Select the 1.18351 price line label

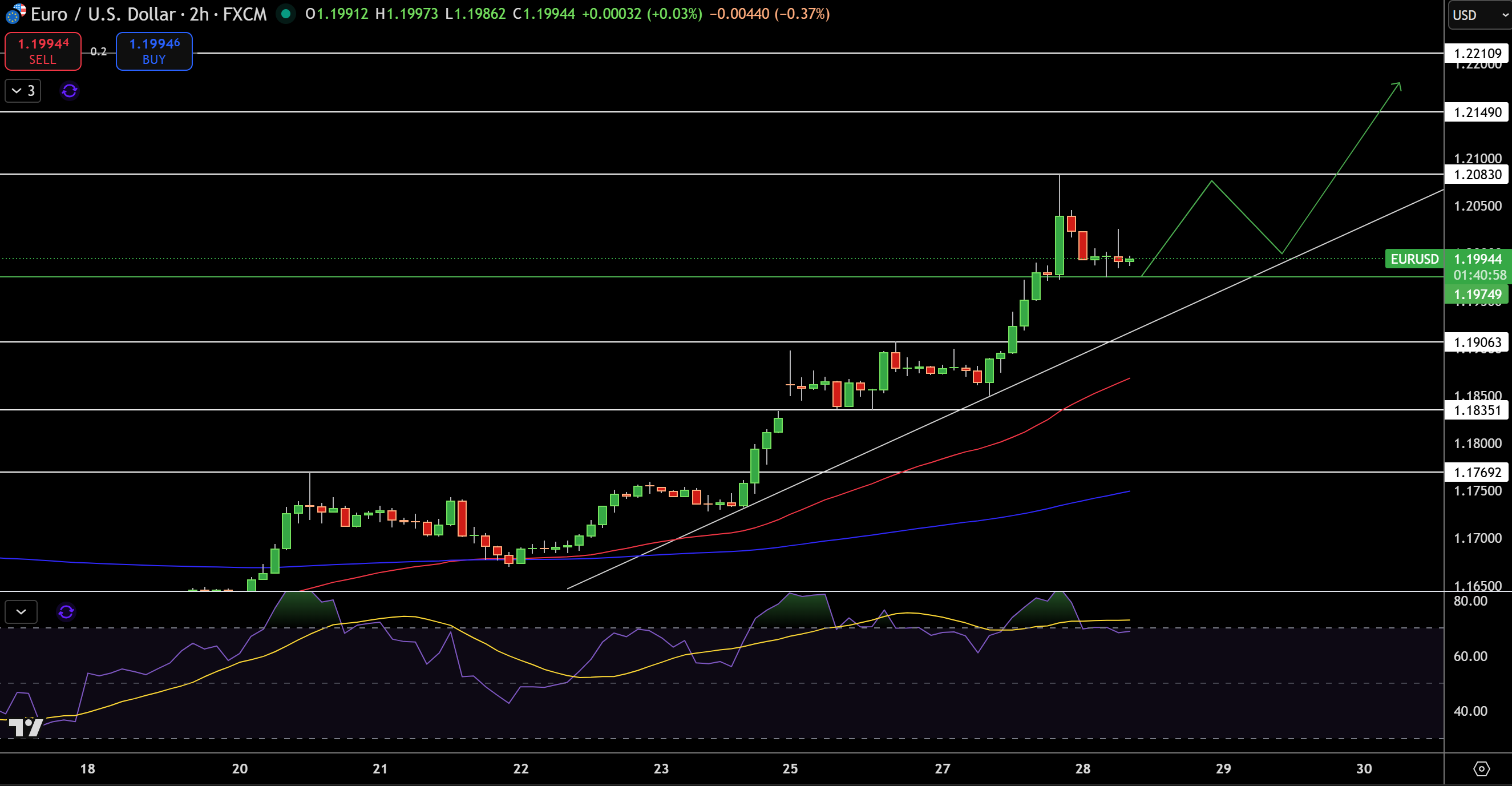1477,410
